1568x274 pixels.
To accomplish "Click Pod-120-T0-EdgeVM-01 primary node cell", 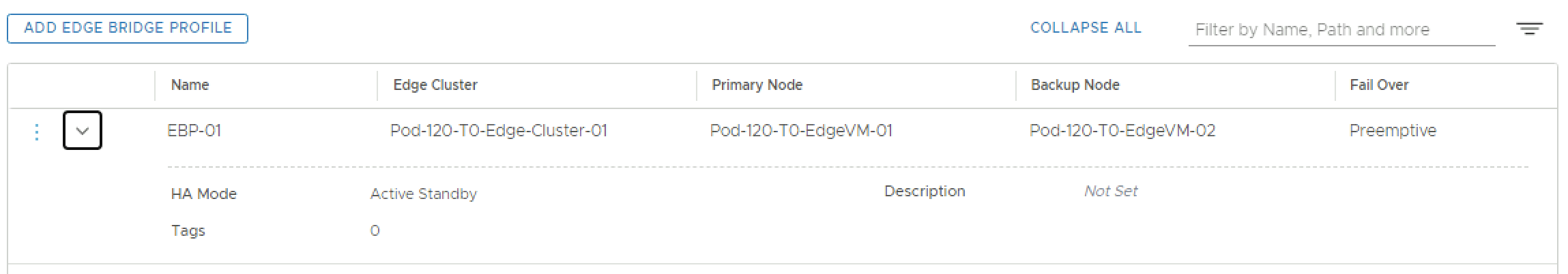I will tap(800, 131).
